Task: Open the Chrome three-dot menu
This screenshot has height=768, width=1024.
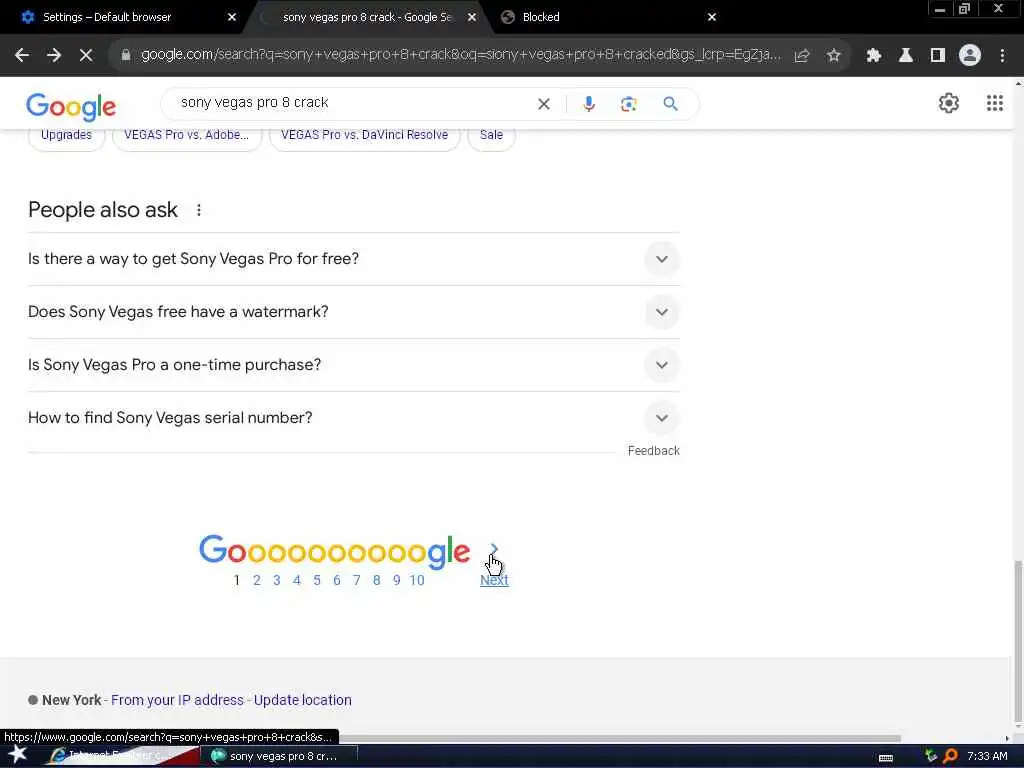Action: tap(1002, 56)
